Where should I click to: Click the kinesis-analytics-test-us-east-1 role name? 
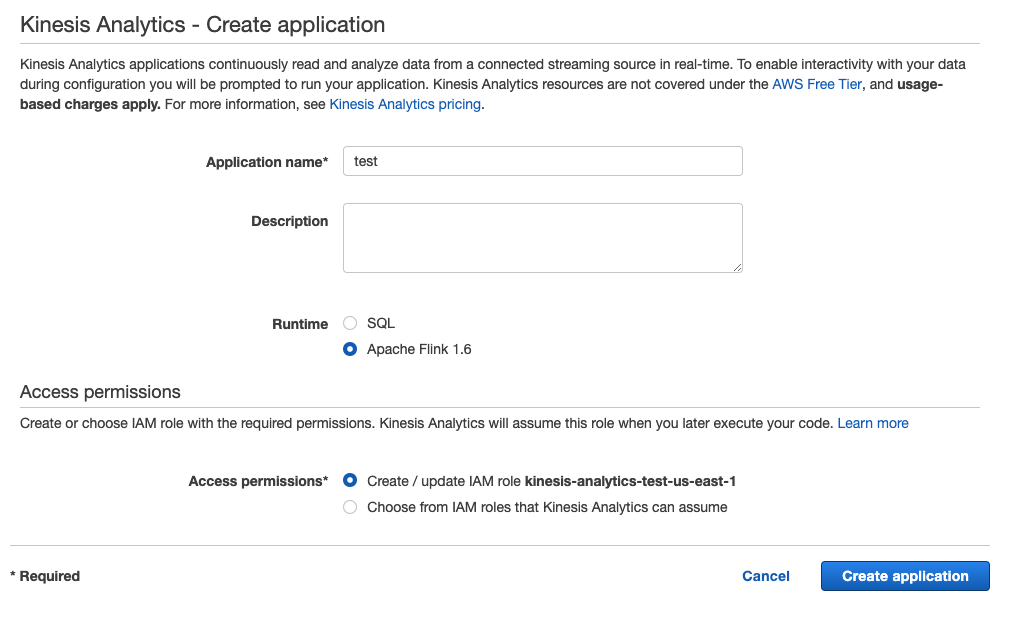click(x=630, y=481)
